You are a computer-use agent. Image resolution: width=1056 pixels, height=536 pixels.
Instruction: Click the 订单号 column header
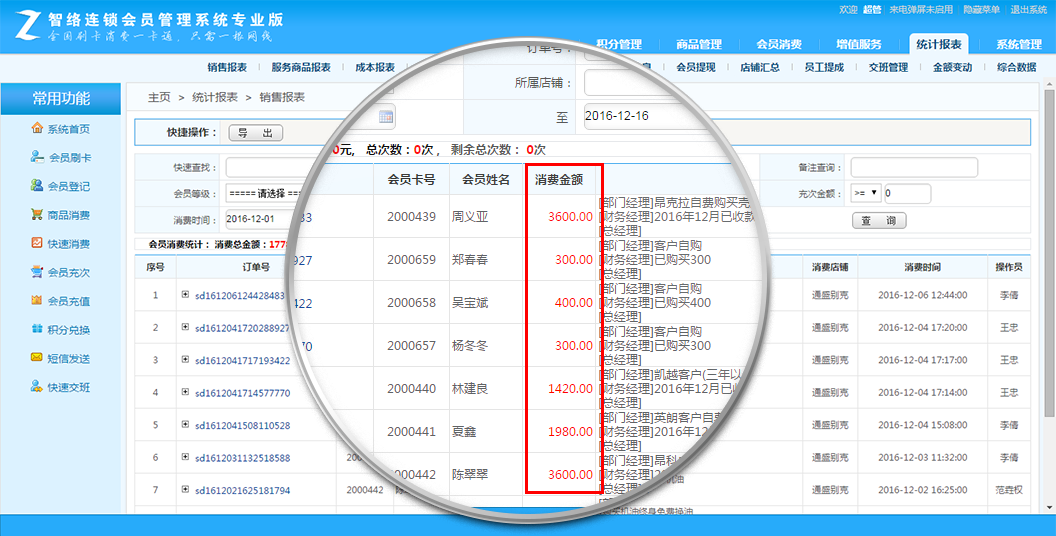point(256,267)
